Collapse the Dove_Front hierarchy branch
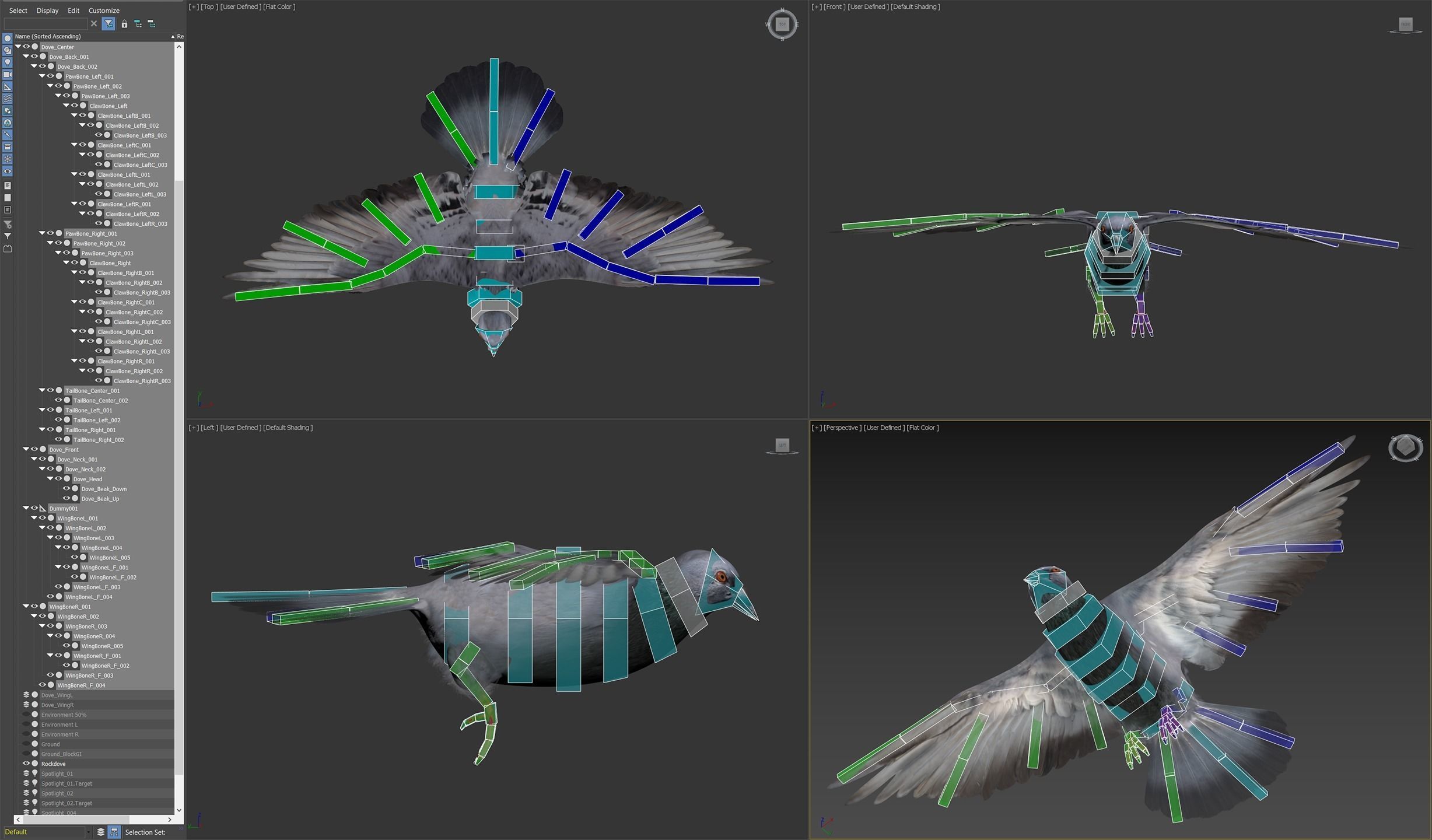The image size is (1432, 840). click(x=26, y=449)
